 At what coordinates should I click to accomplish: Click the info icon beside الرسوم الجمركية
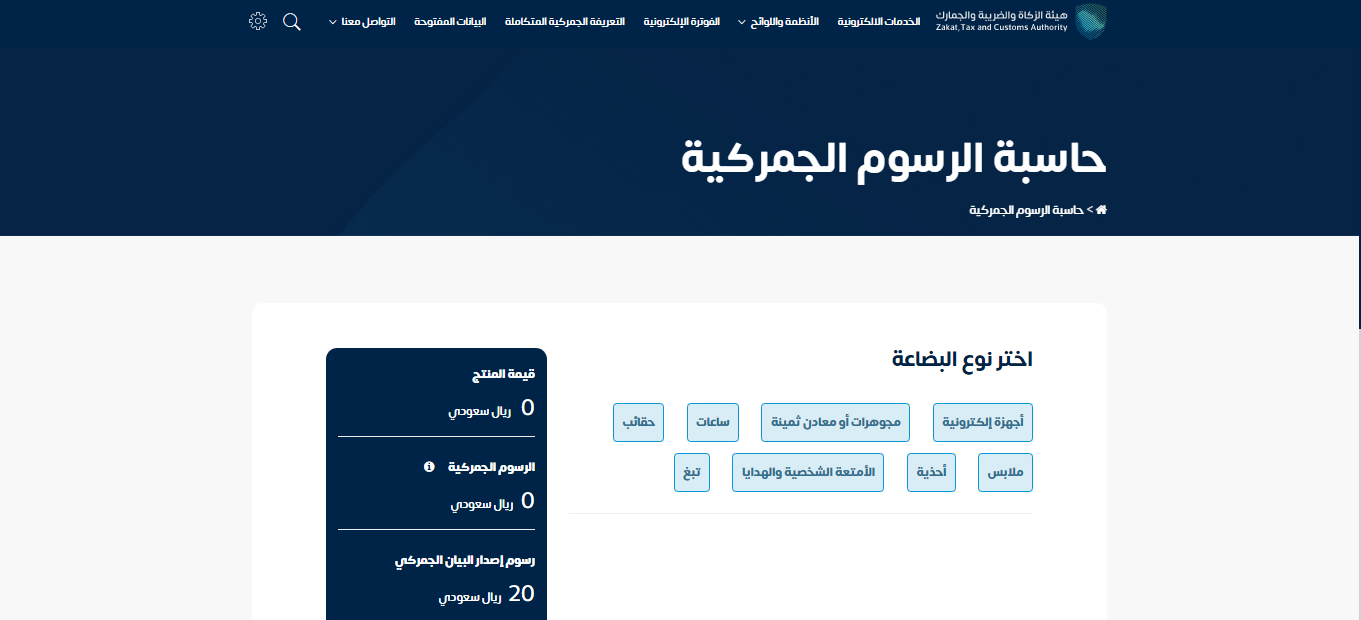pos(430,467)
